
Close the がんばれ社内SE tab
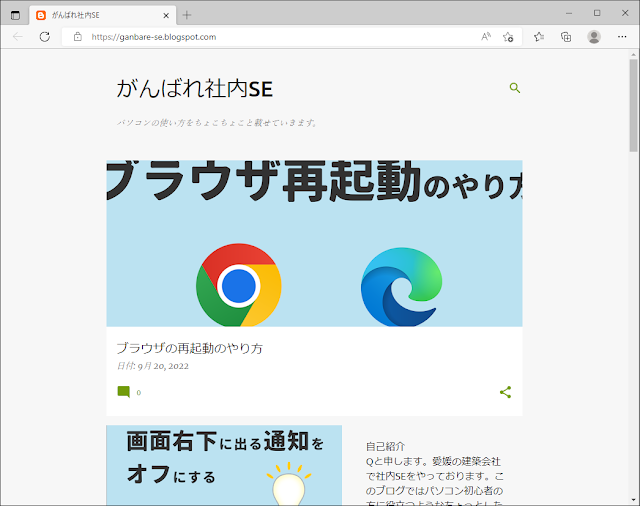pyautogui.click(x=166, y=16)
